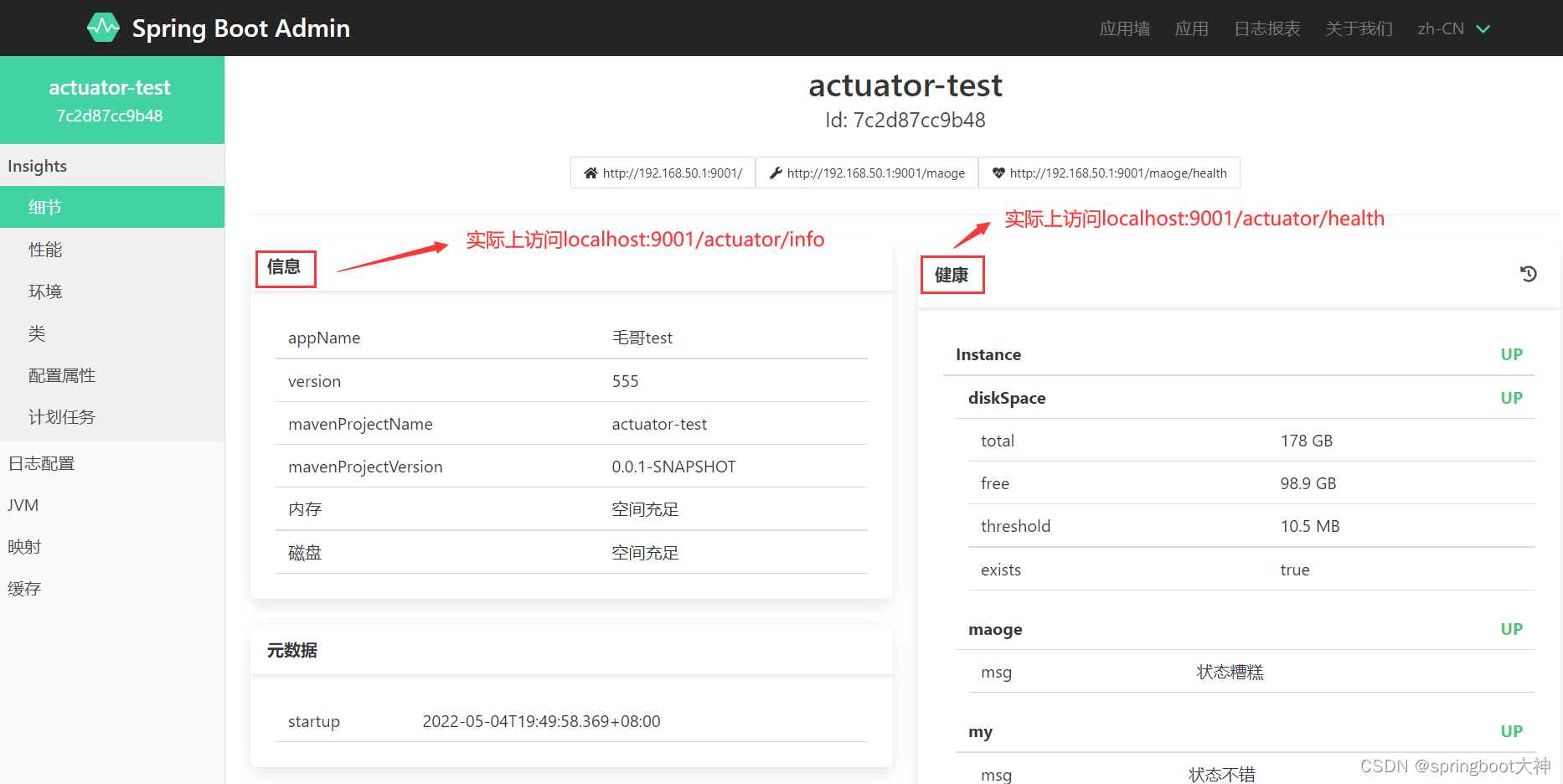Click the 磁盘 row label
This screenshot has height=784, width=1563.
pos(305,553)
